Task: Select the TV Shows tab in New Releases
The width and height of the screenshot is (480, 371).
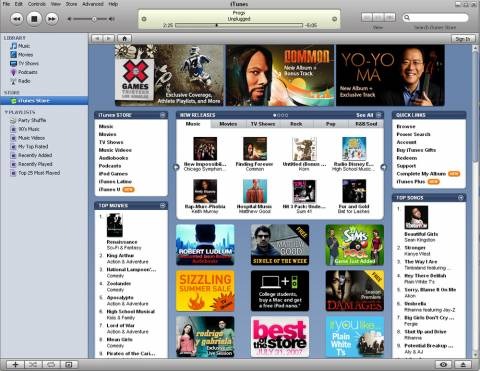Action: point(263,124)
